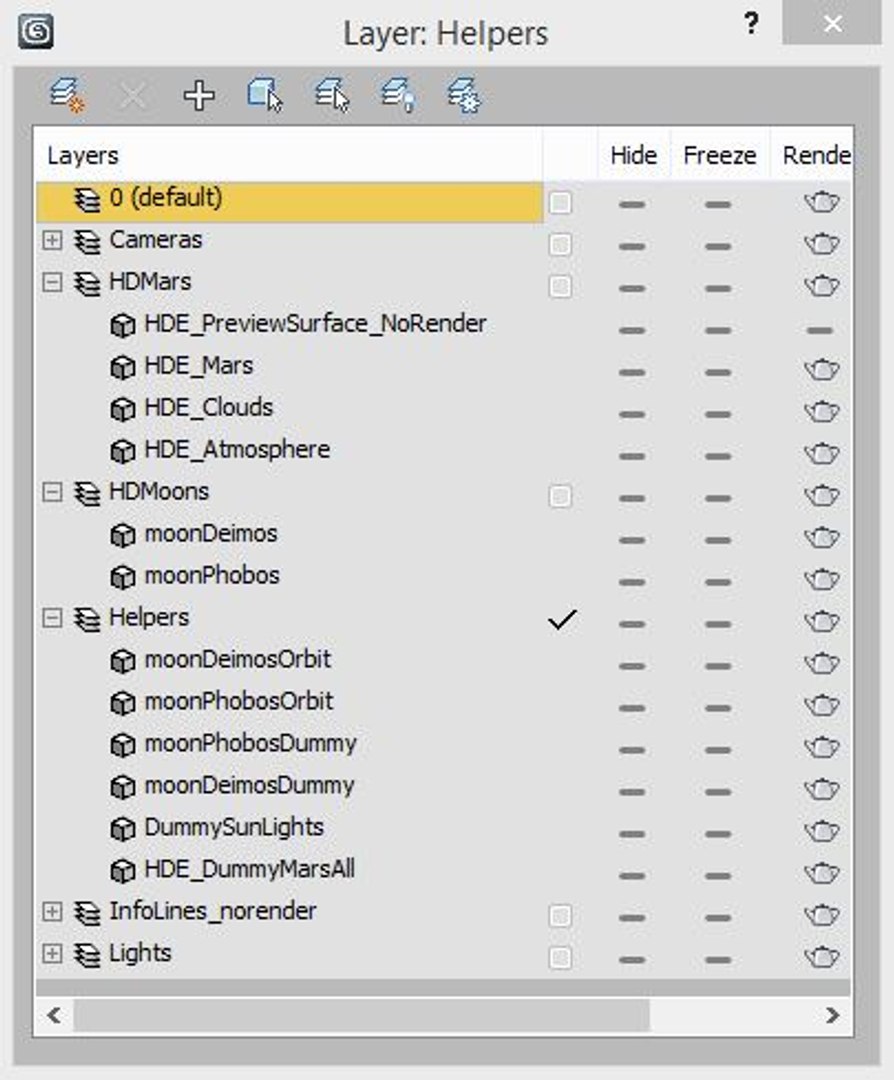Expand the Lights layer

52,954
